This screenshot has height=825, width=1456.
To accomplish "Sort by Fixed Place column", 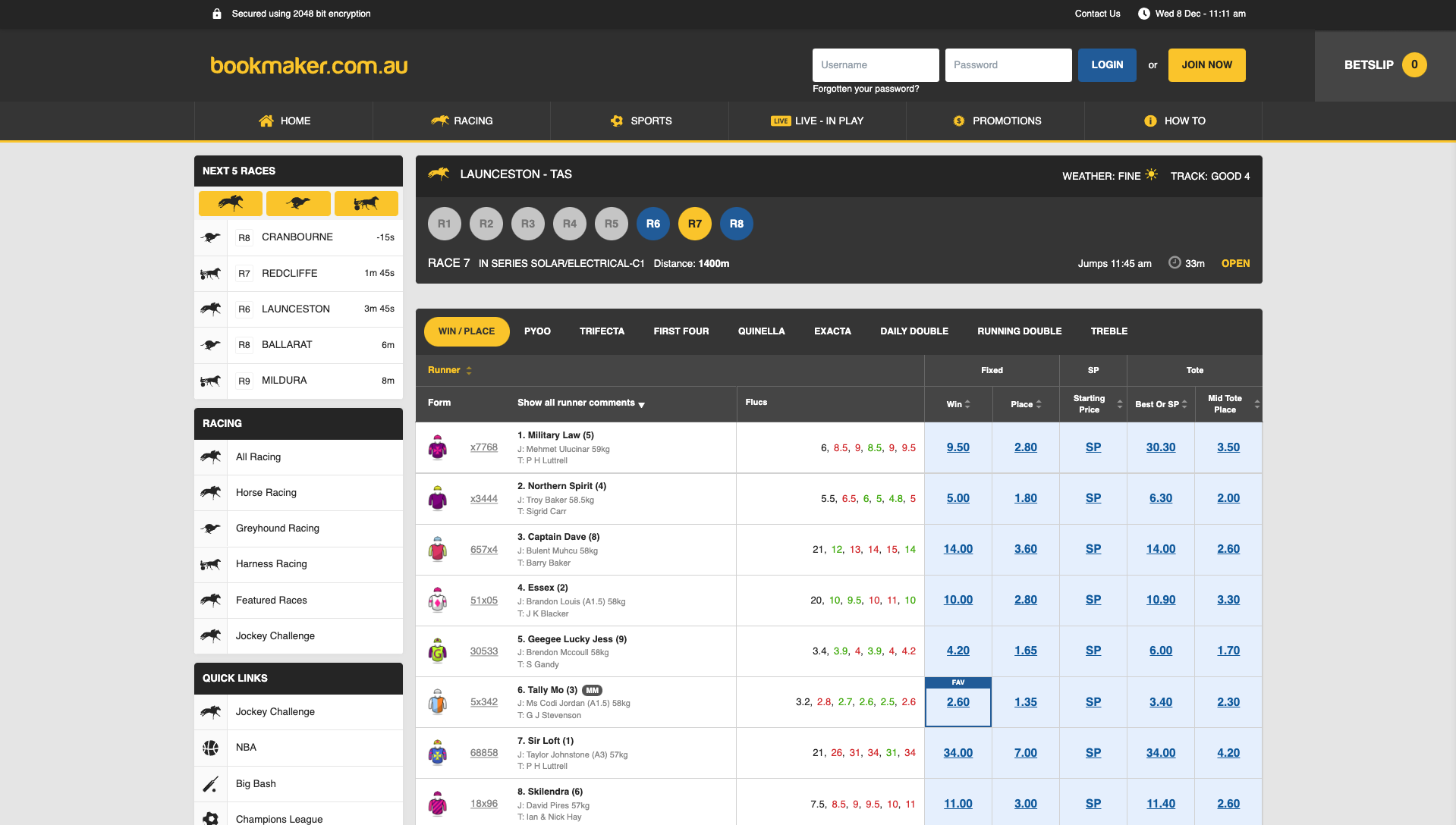I will coord(1026,404).
